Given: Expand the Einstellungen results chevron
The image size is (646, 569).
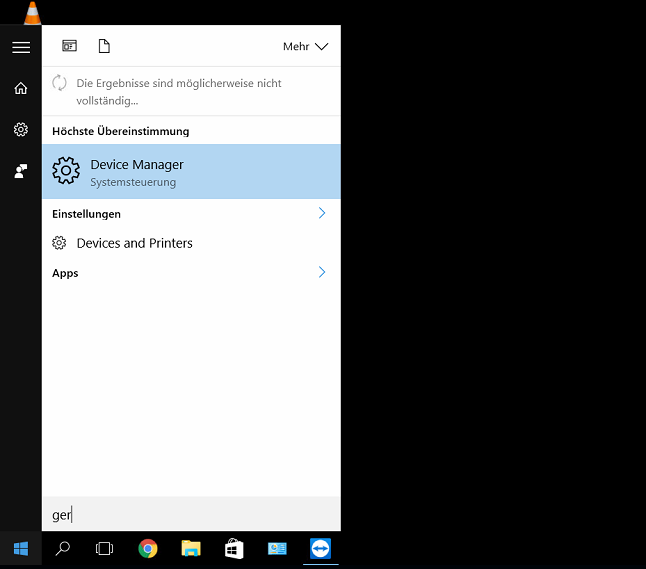Looking at the screenshot, I should [322, 213].
